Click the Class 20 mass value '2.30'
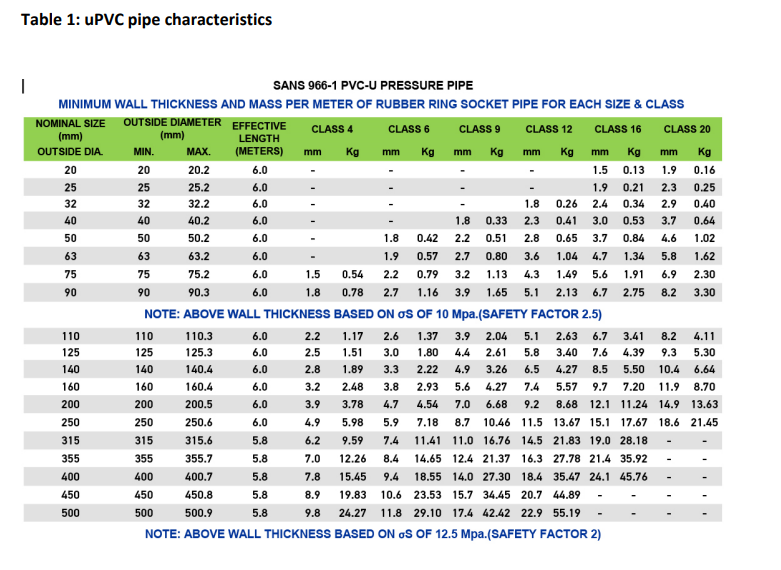This screenshot has height=570, width=781. (x=704, y=274)
